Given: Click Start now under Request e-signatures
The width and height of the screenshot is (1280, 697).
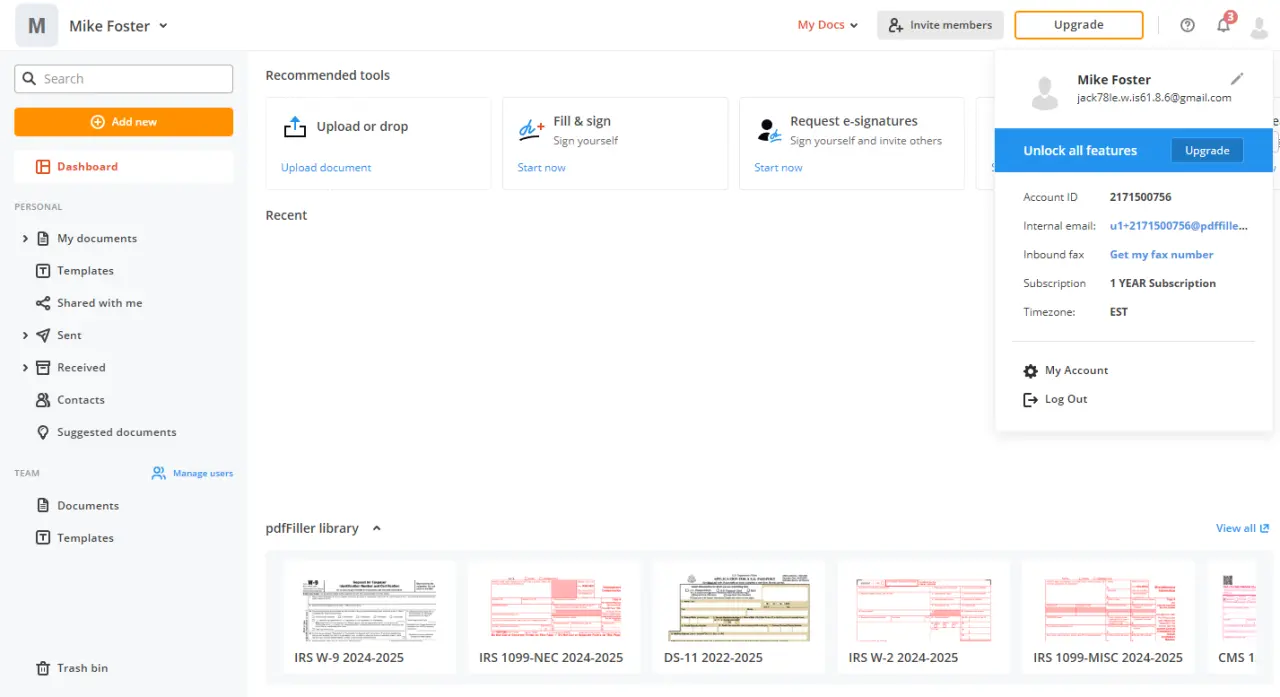Looking at the screenshot, I should point(778,168).
